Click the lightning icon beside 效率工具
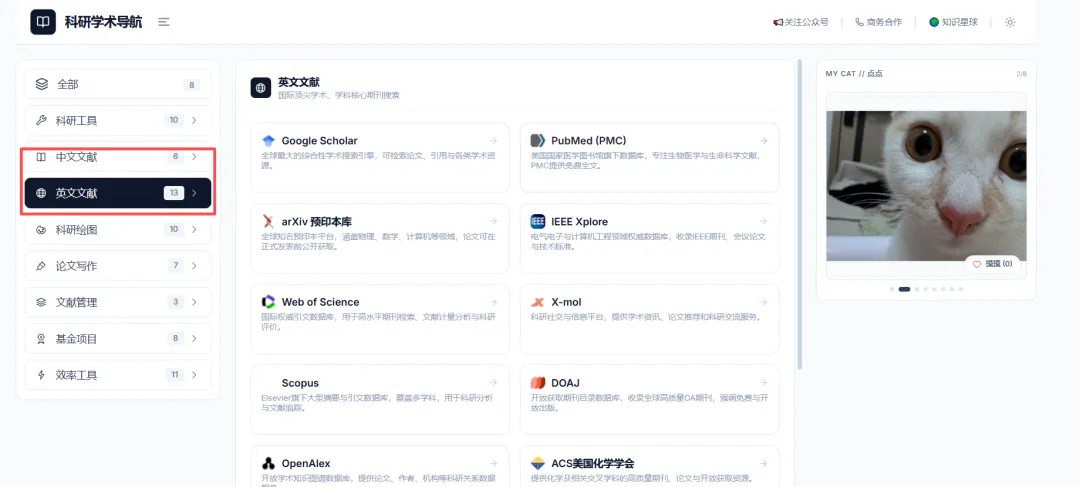Viewport: 1080px width, 487px height. coord(41,375)
